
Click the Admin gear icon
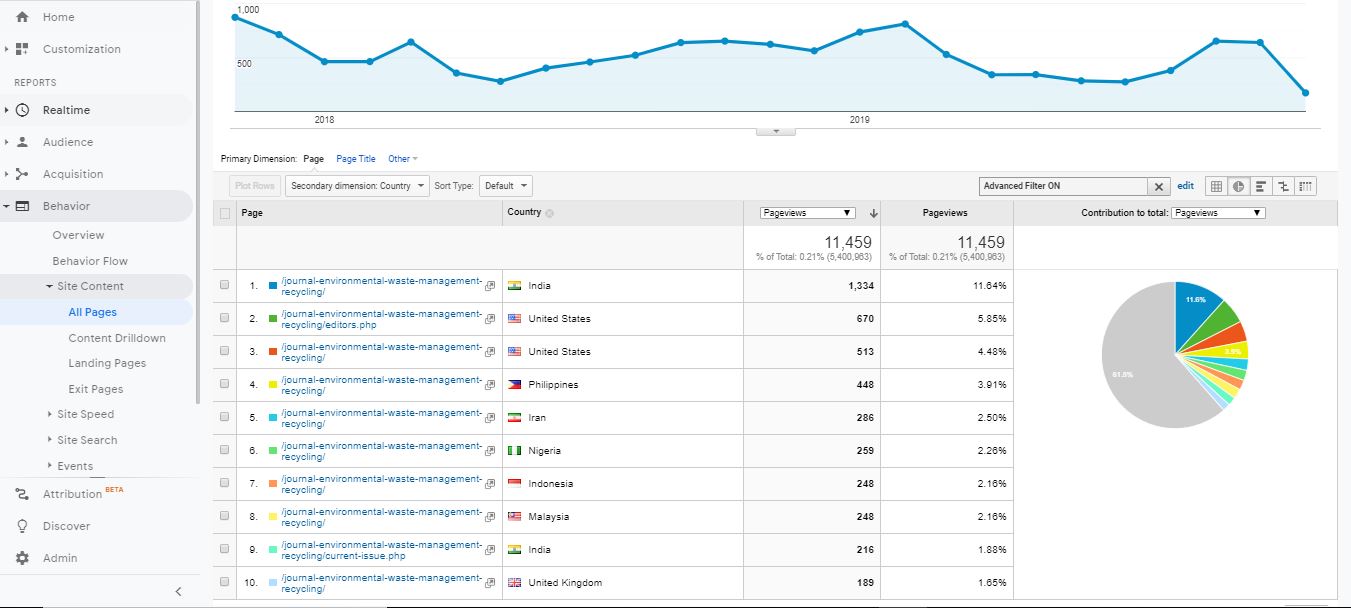point(22,558)
